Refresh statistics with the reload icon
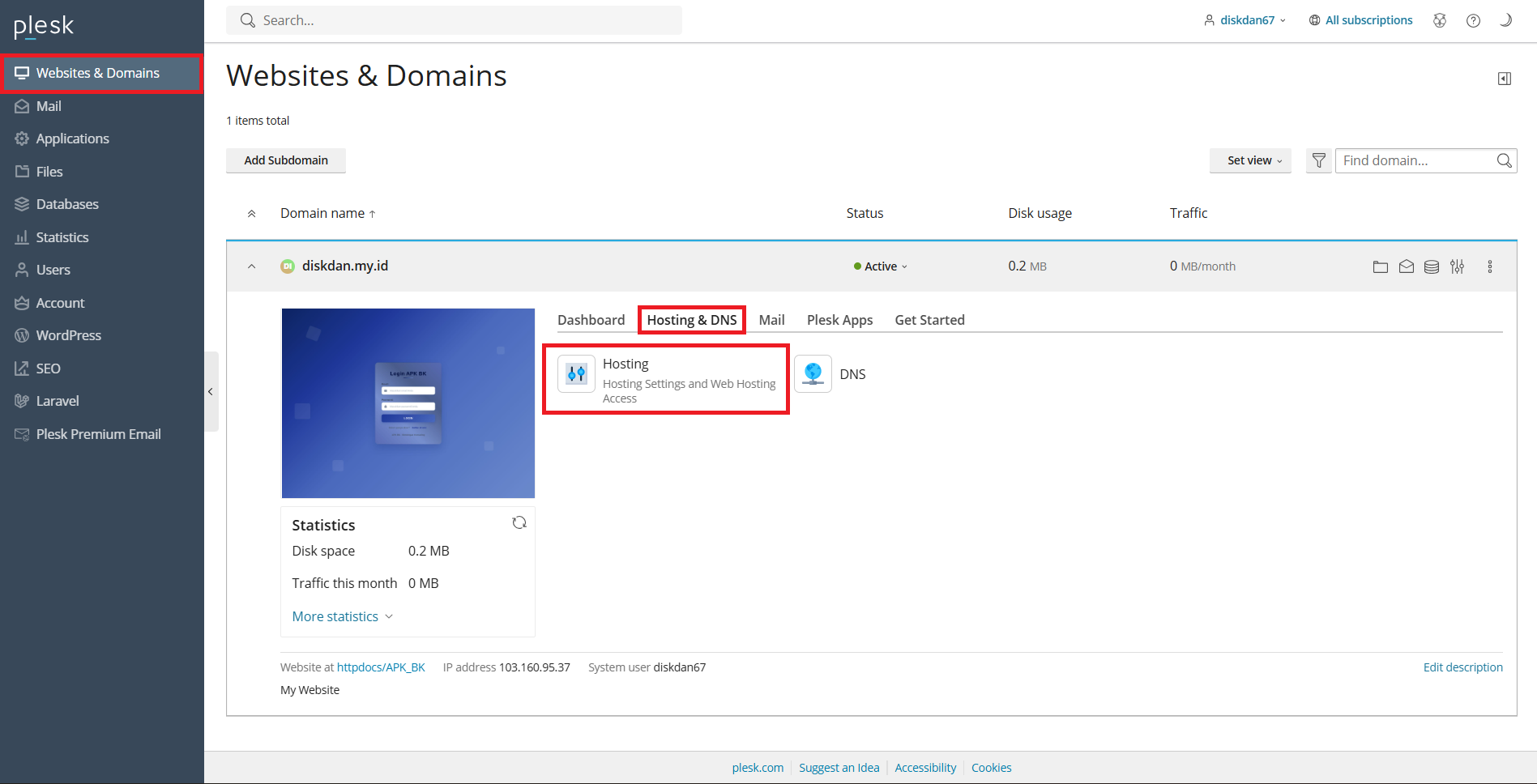The width and height of the screenshot is (1537, 784). click(519, 523)
